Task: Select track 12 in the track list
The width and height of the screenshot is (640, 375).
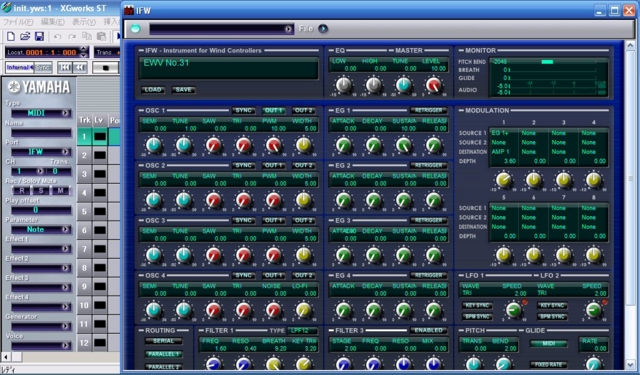Action: tap(84, 343)
